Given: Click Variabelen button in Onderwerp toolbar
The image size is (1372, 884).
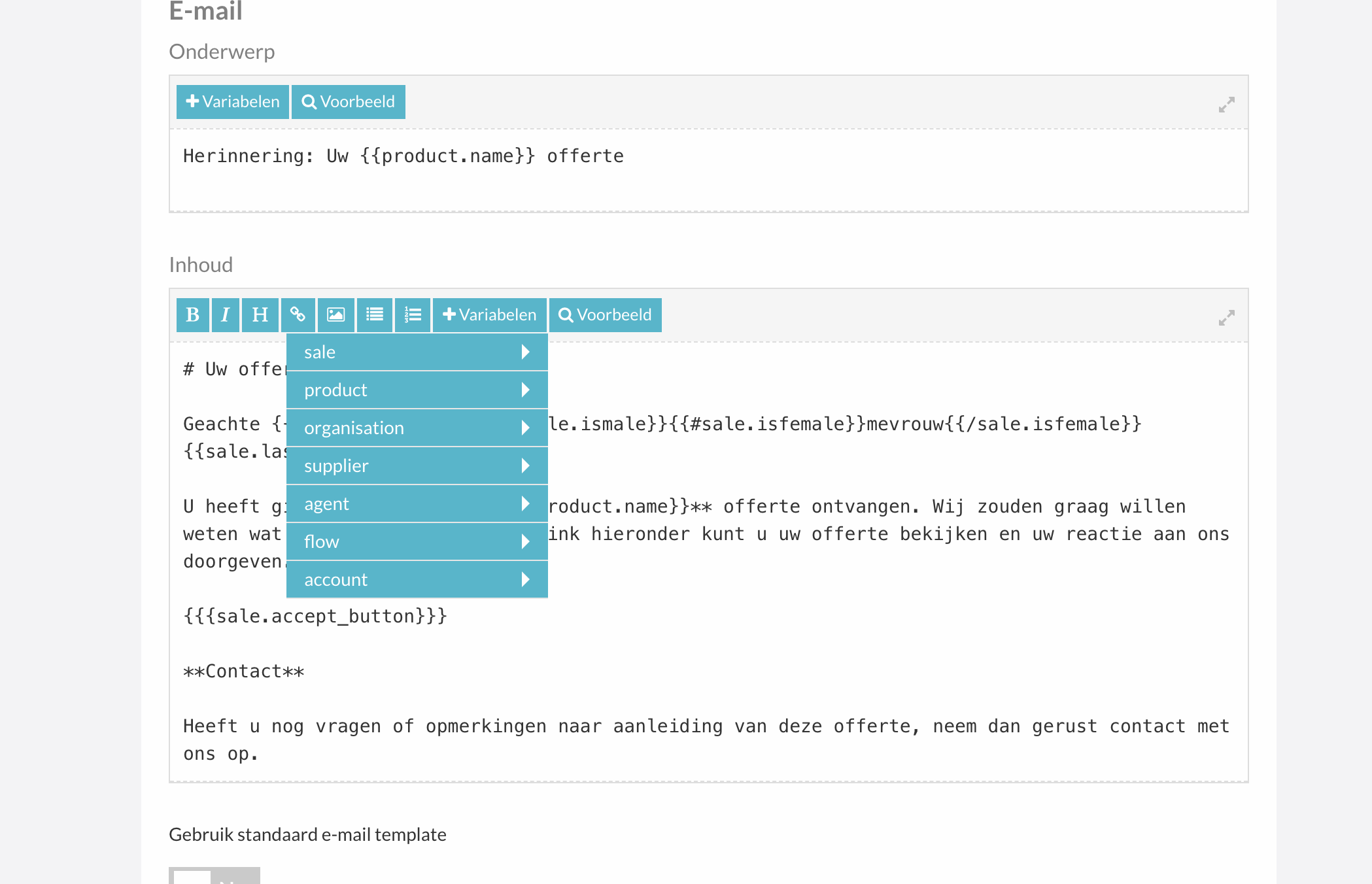Looking at the screenshot, I should [x=232, y=102].
